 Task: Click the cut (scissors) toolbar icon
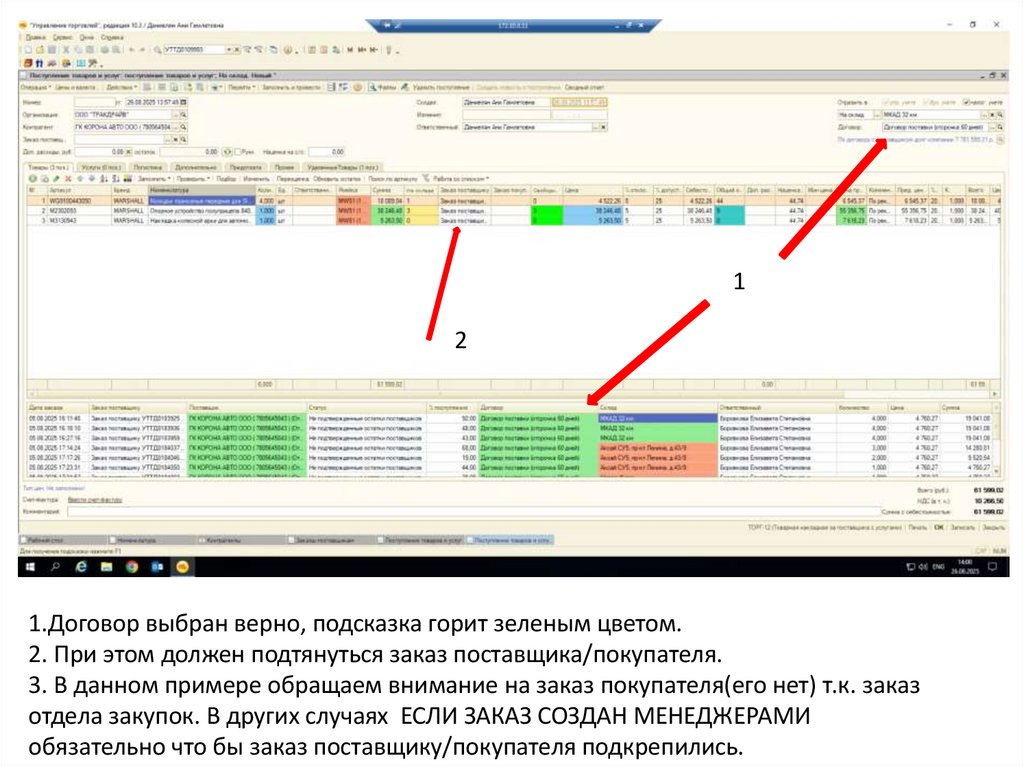(x=65, y=50)
